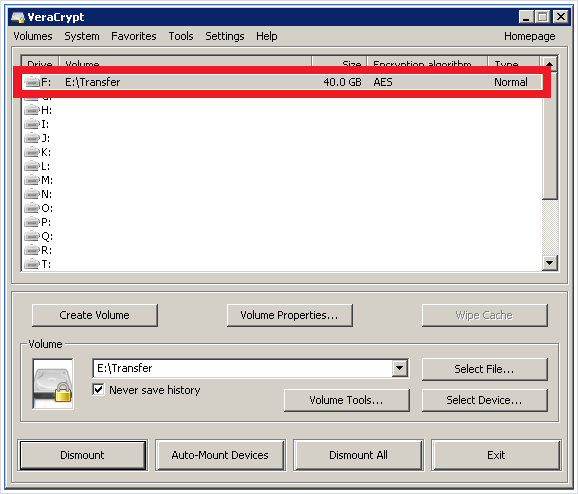The image size is (578, 494).
Task: Select drive N: icon in list
Action: pyautogui.click(x=32, y=194)
